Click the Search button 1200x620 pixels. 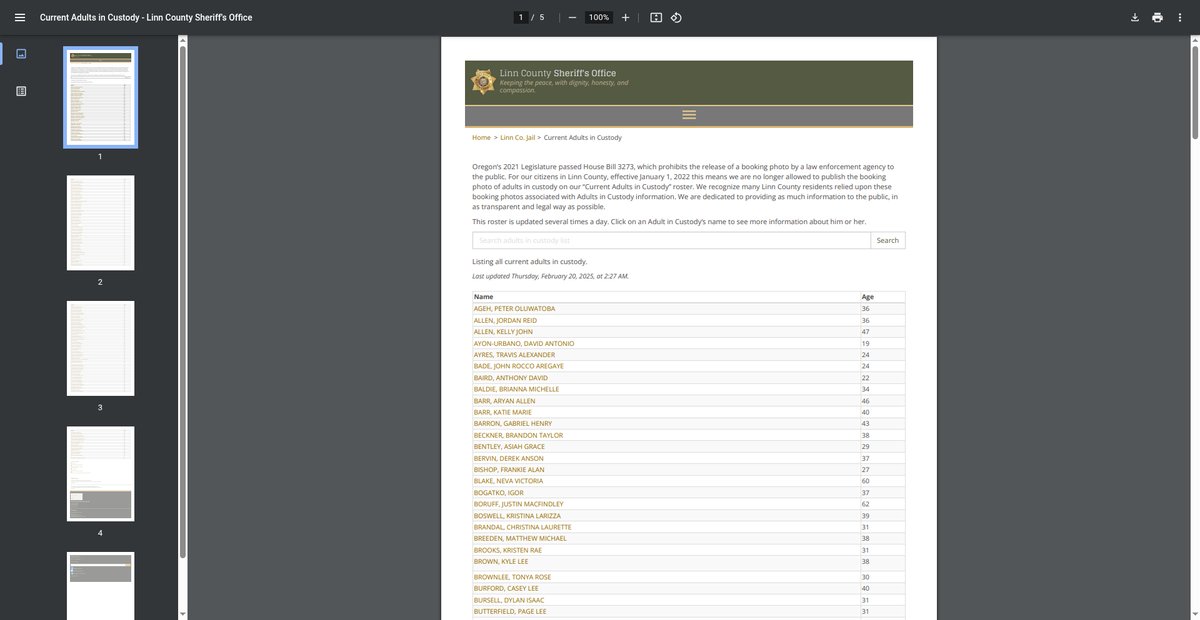(888, 240)
